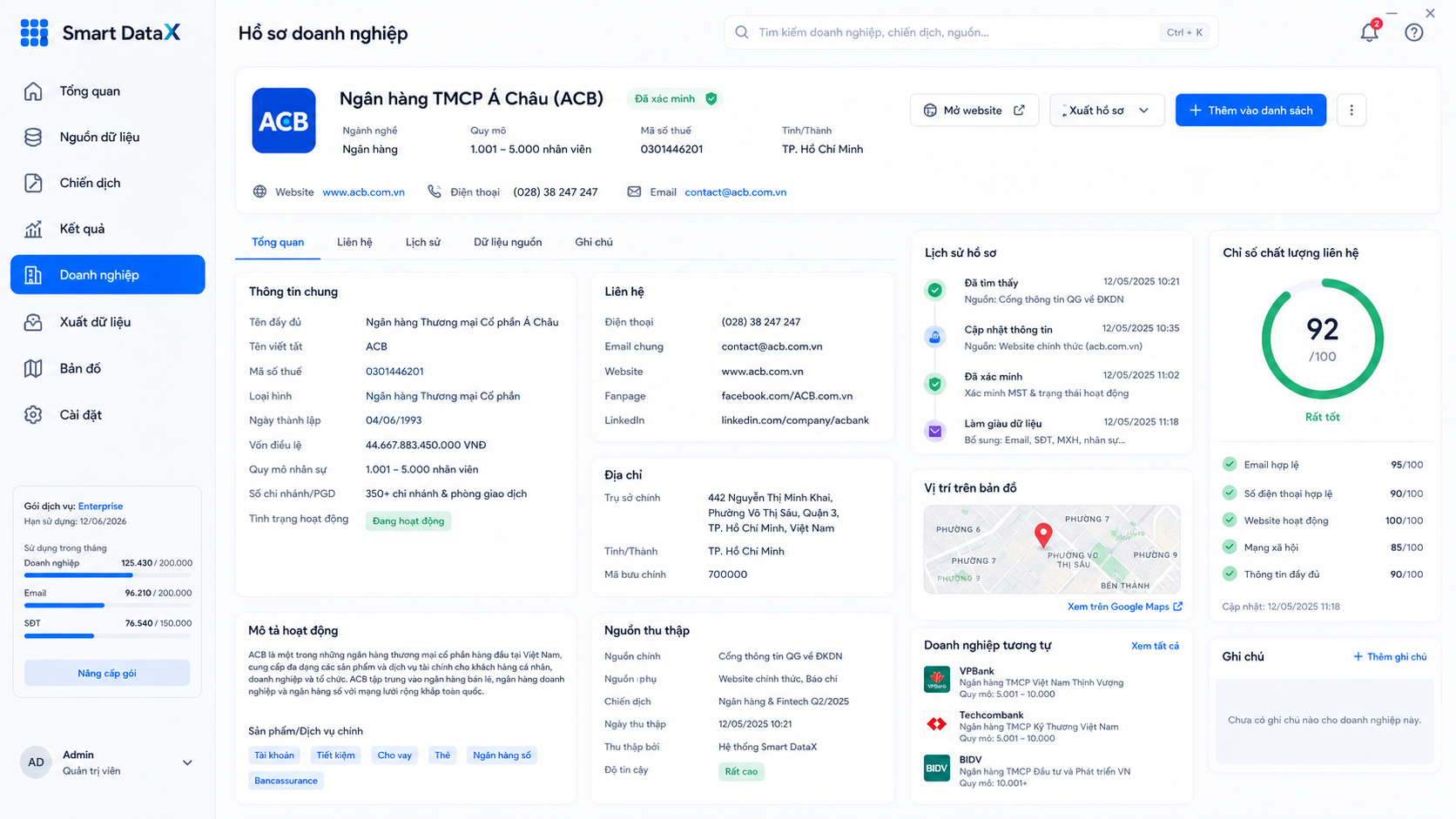Click the contact@acb.com.vn header email link

coord(736,192)
